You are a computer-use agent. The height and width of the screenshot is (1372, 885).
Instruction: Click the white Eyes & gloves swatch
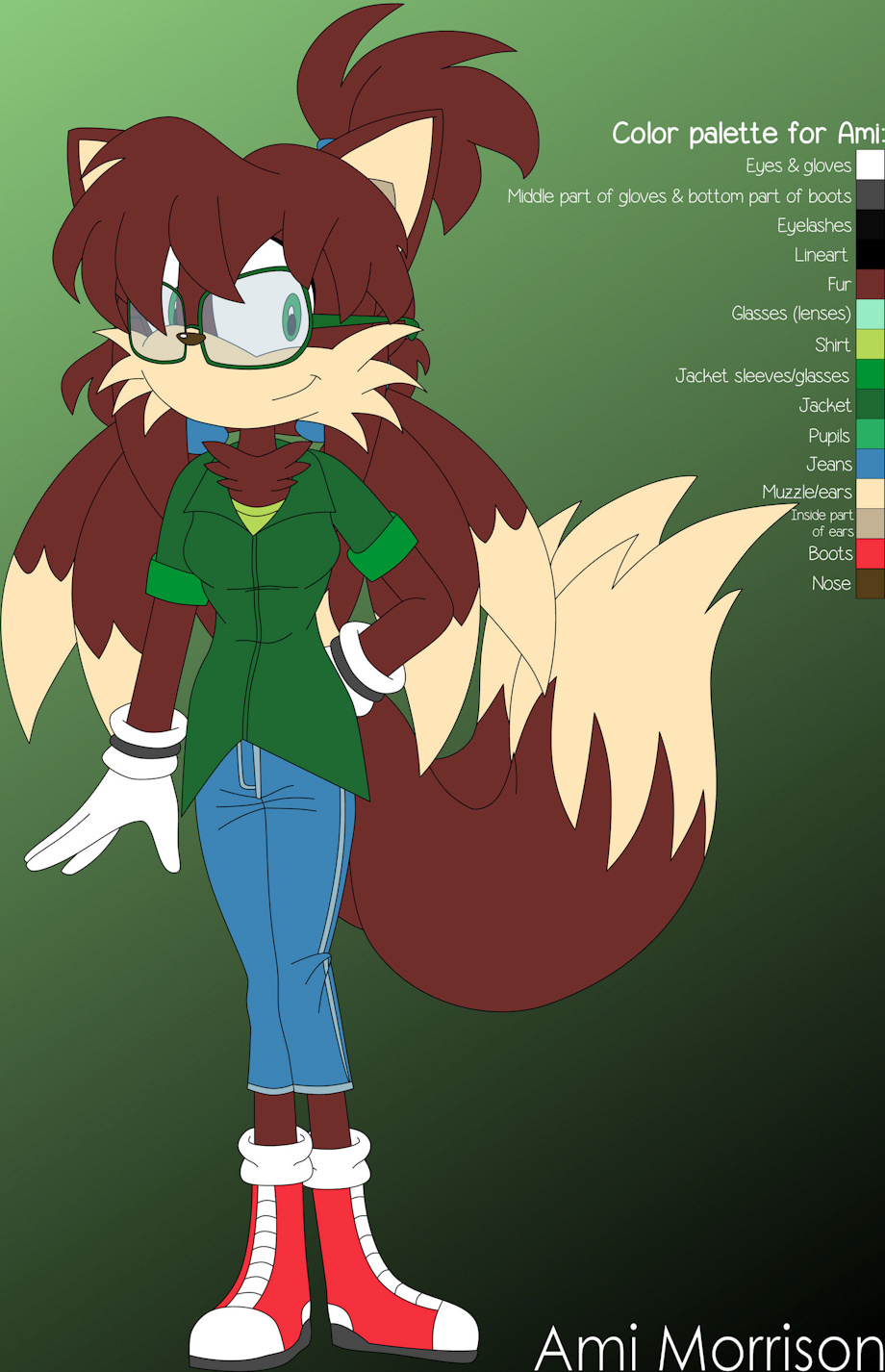[871, 165]
